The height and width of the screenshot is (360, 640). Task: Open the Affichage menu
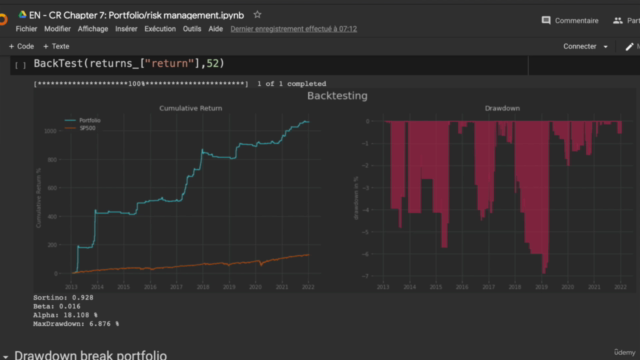93,29
